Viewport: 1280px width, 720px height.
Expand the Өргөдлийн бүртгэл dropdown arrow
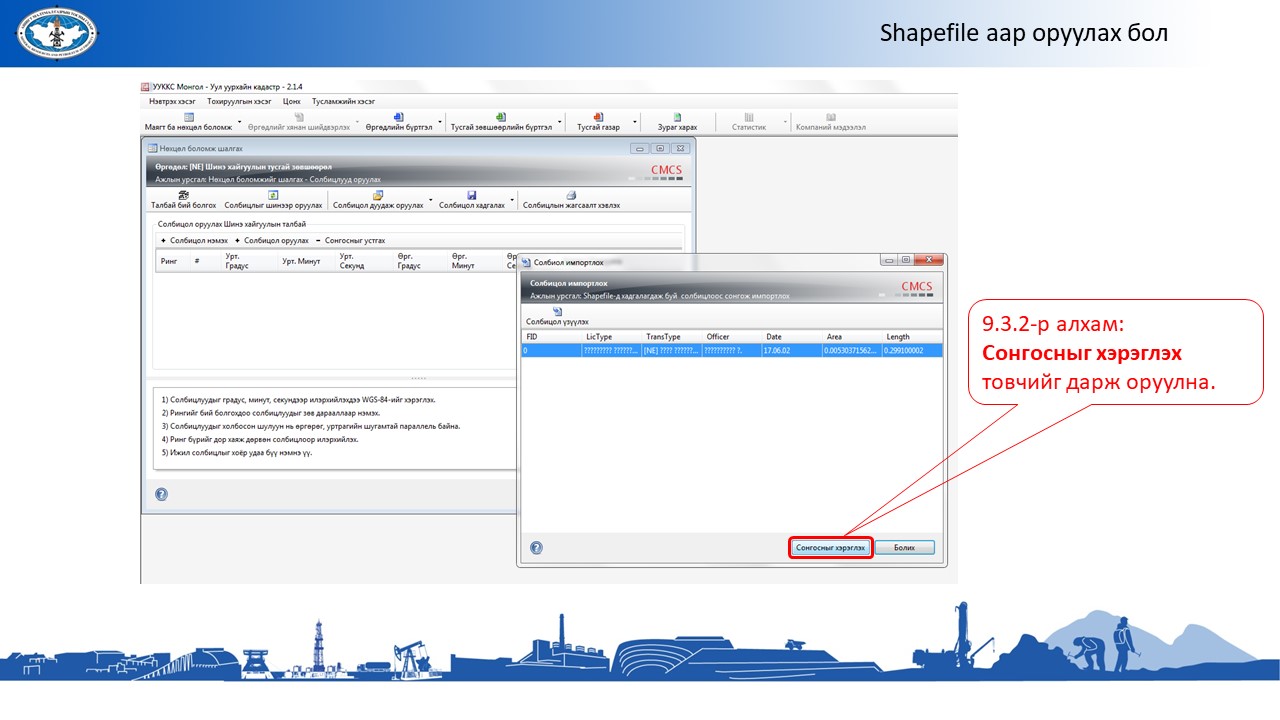(440, 123)
